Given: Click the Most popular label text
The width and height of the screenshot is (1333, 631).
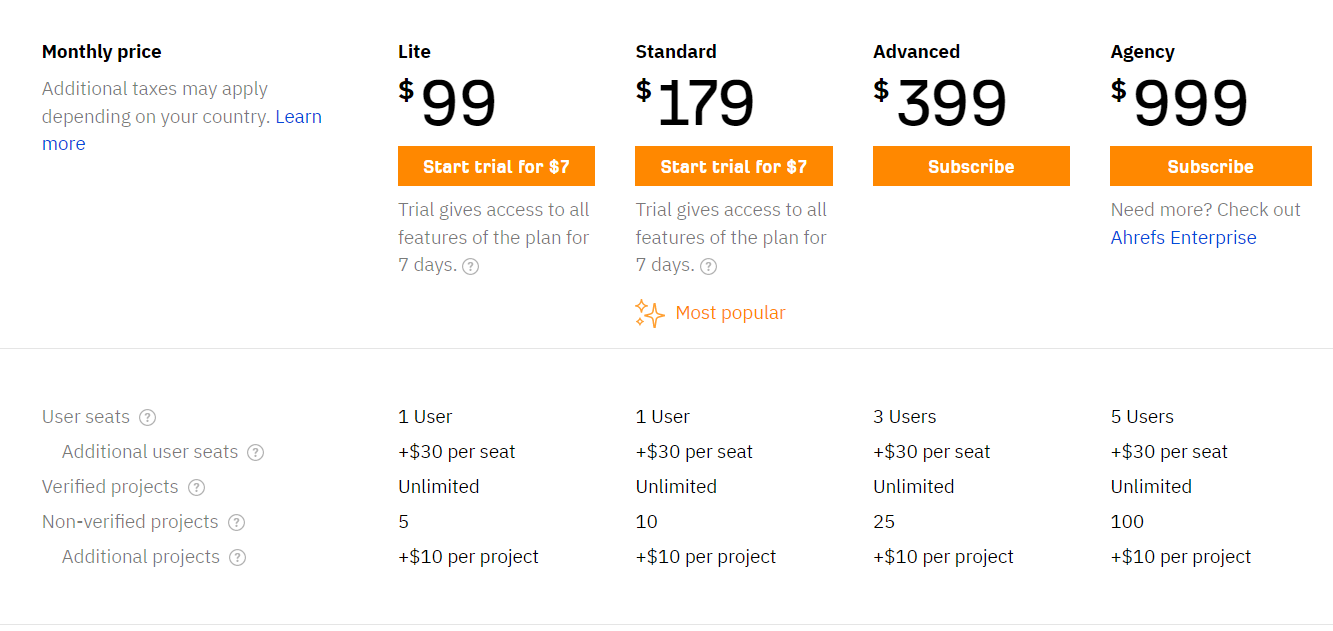Looking at the screenshot, I should tap(730, 313).
